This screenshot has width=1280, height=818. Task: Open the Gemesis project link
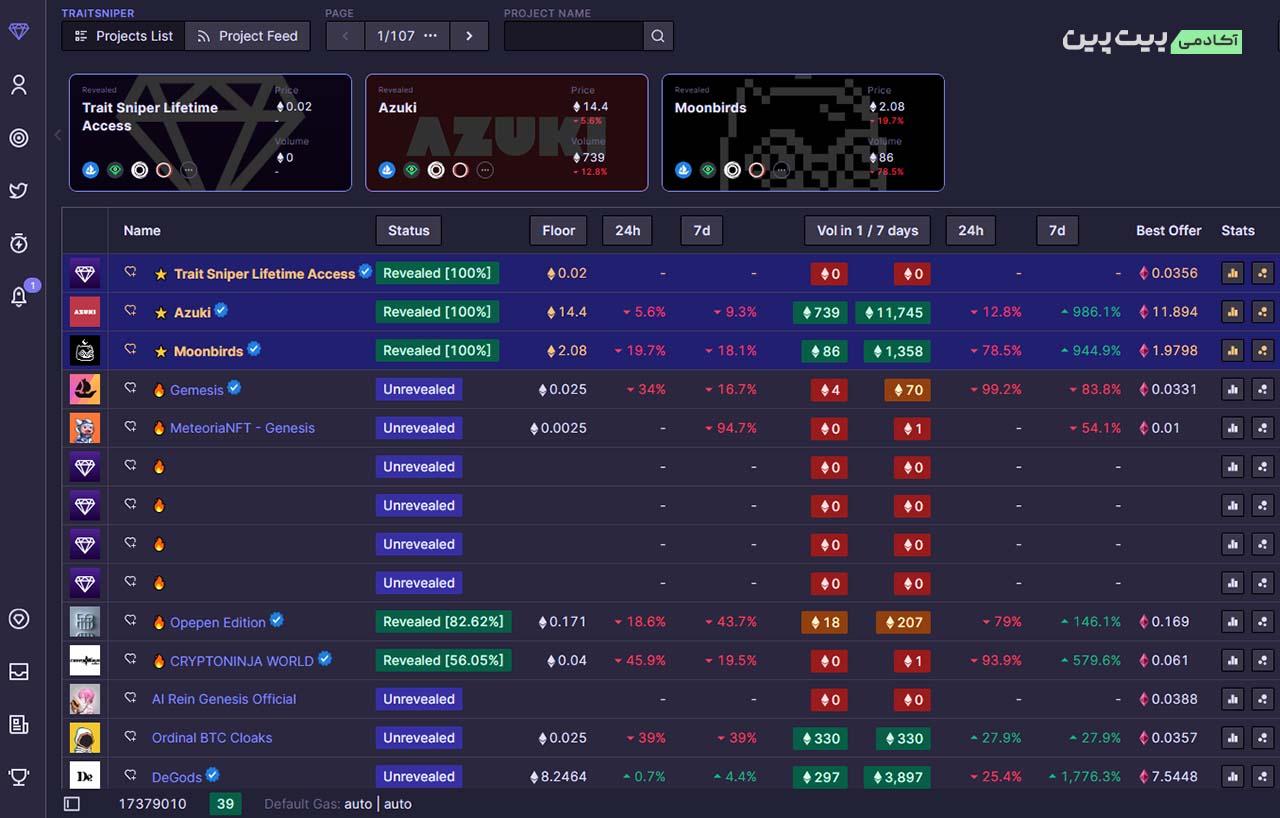(197, 390)
